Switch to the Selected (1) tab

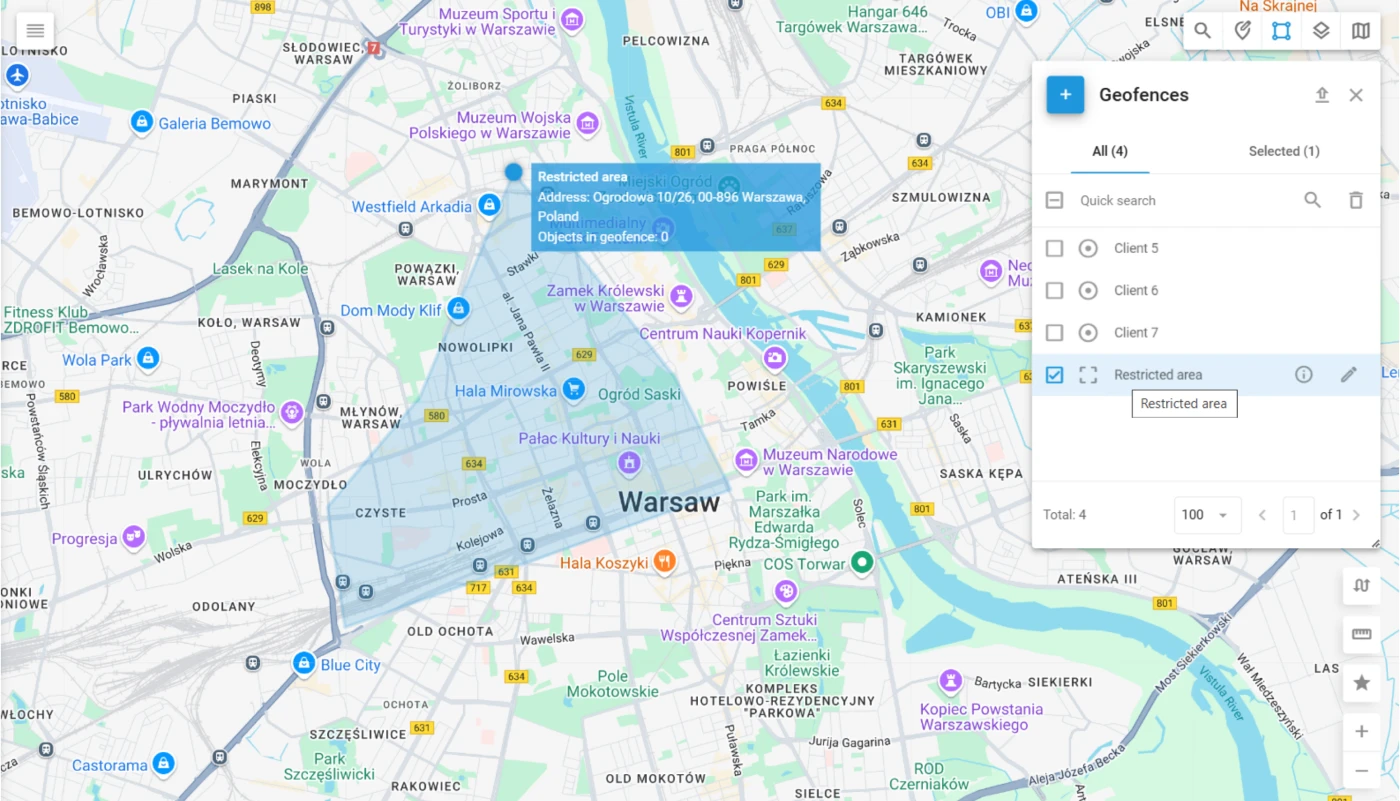pos(1284,151)
